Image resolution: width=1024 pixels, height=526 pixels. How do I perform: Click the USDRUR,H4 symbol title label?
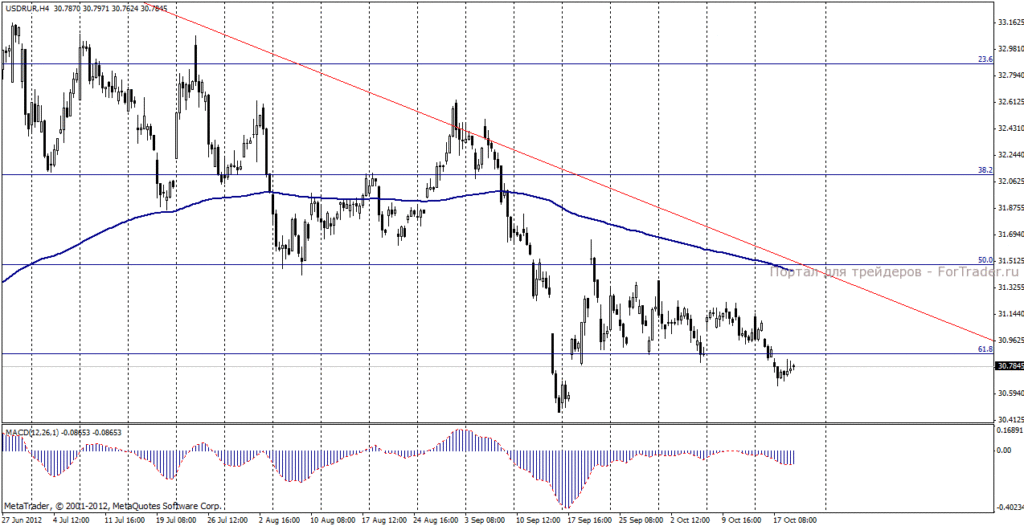pyautogui.click(x=27, y=7)
